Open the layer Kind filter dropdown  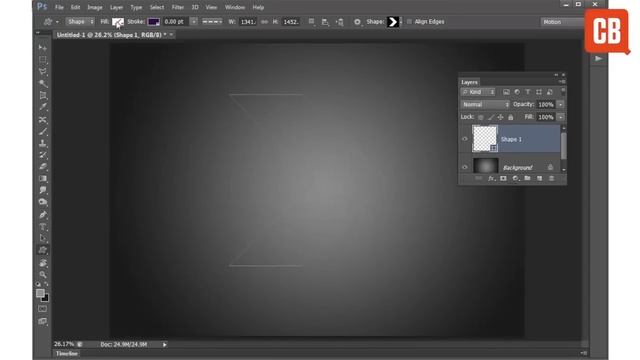click(478, 92)
